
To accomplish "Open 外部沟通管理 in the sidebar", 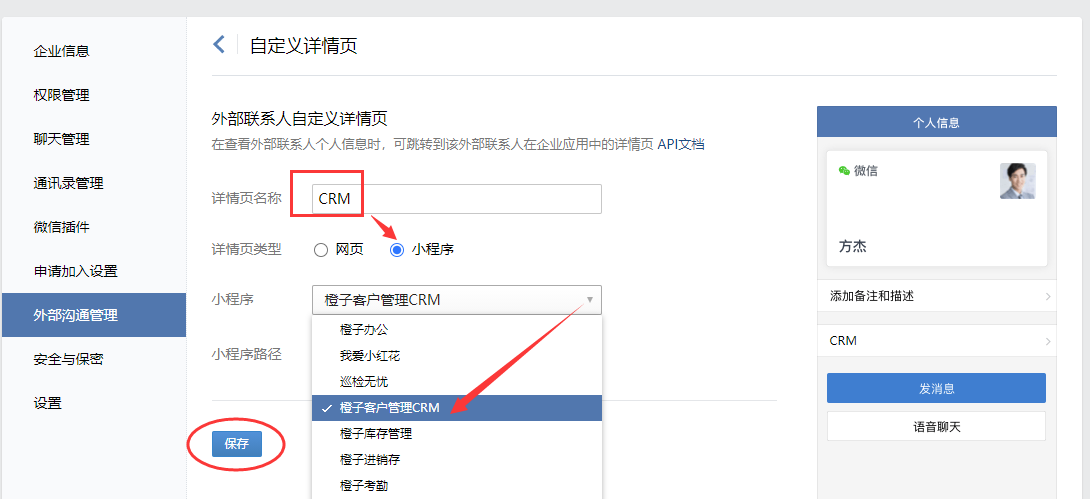I will point(94,315).
